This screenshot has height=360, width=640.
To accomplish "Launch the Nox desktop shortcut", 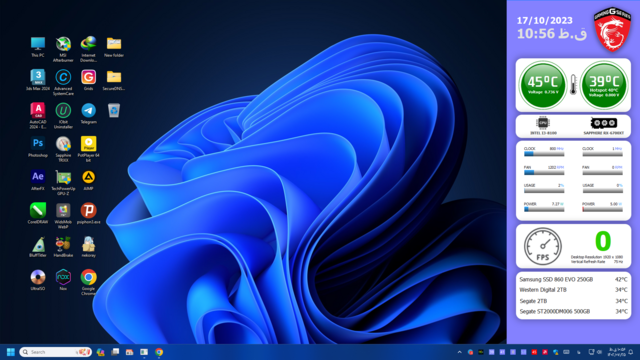I will [x=63, y=280].
